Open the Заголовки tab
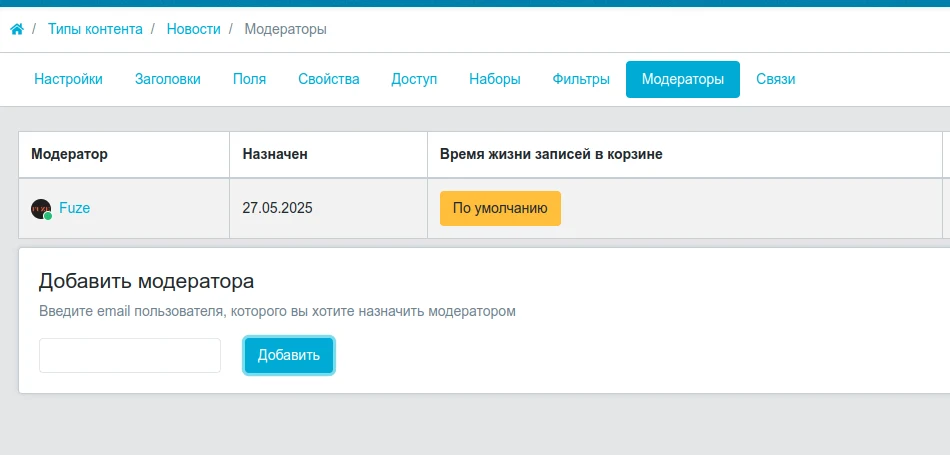Viewport: 950px width, 455px height. point(168,79)
